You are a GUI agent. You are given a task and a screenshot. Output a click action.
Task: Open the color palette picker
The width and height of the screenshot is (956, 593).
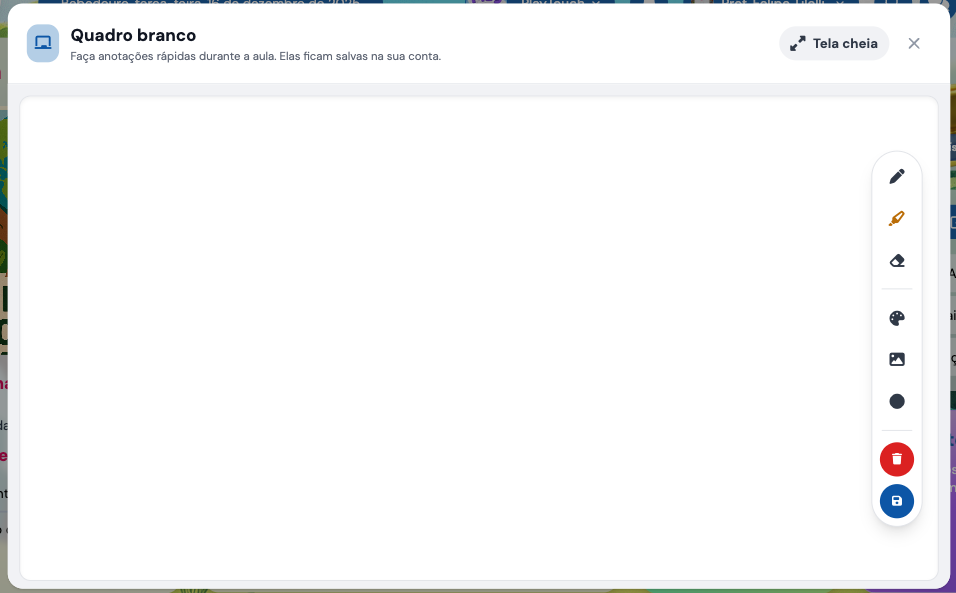[897, 319]
